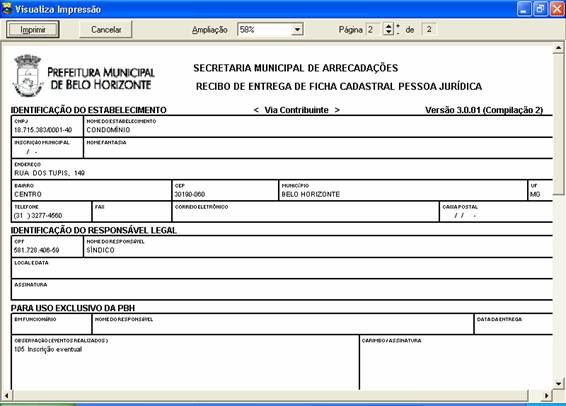Click the CONDOMÍNIO establishment name text
The height and width of the screenshot is (406, 566).
[x=108, y=130]
